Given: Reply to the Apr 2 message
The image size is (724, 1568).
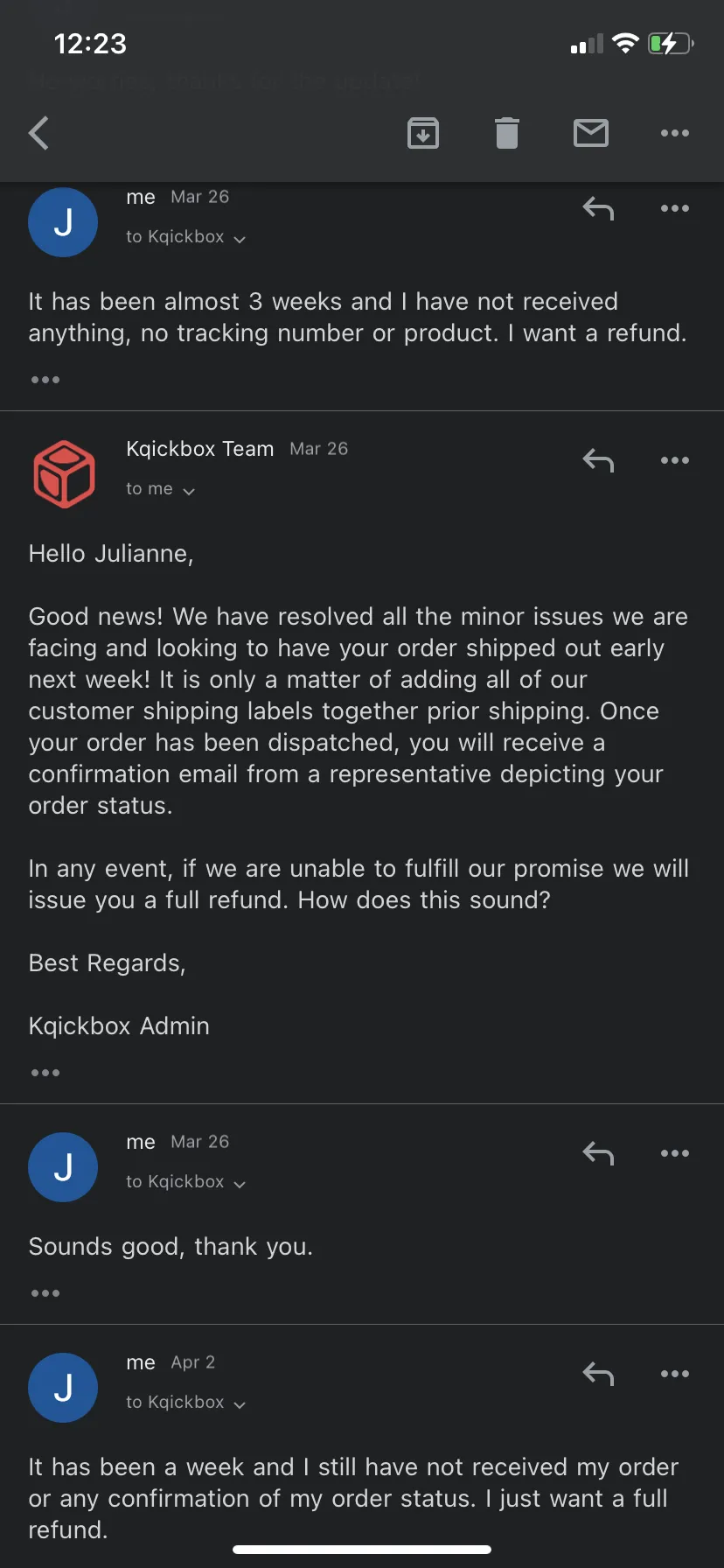Looking at the screenshot, I should (599, 1374).
